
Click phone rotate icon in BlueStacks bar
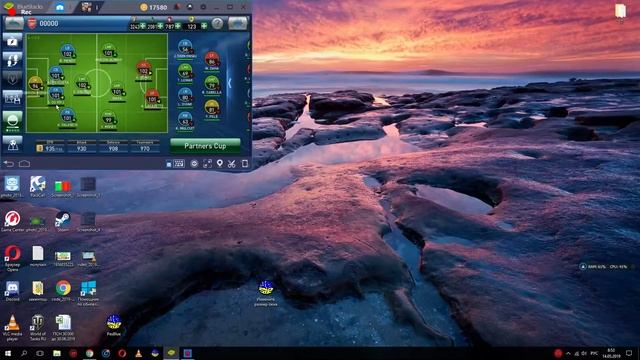tap(245, 164)
